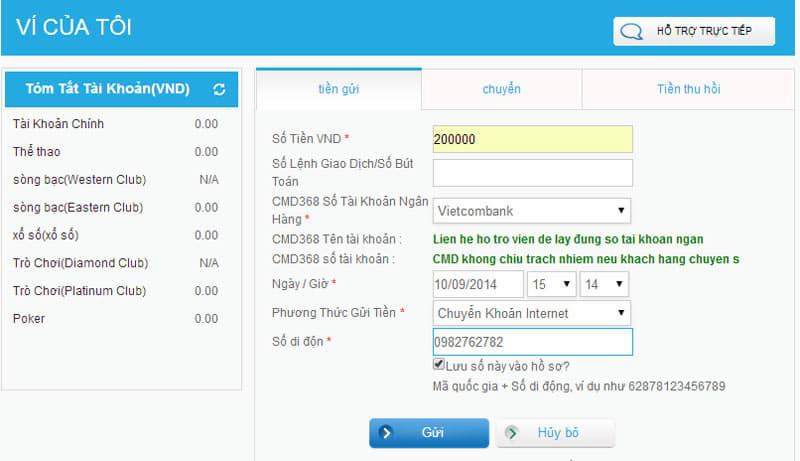800x461 pixels.
Task: Open the Vietcombank bank dropdown
Action: pyautogui.click(x=532, y=211)
